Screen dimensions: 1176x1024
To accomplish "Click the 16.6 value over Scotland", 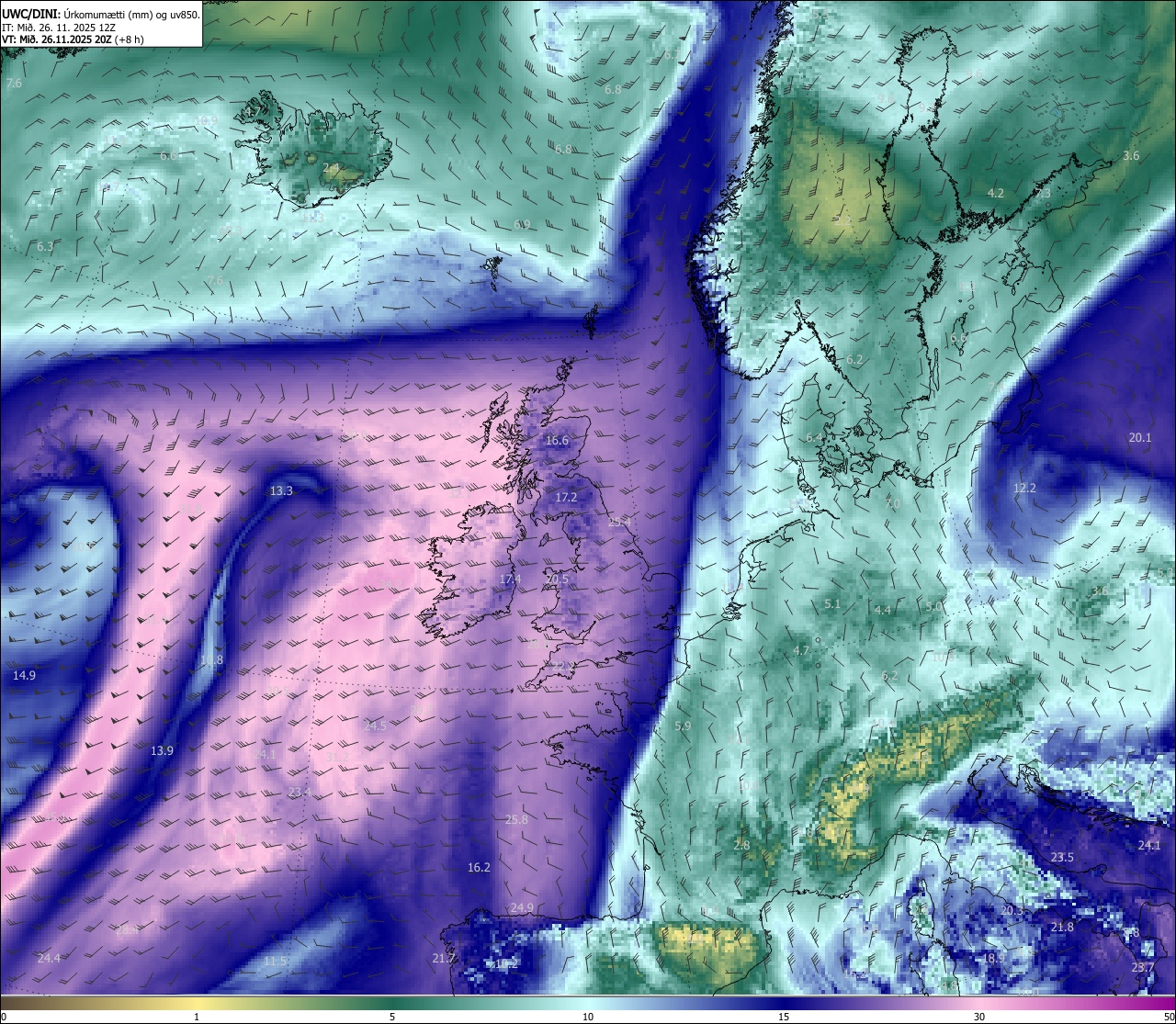I will tap(557, 440).
